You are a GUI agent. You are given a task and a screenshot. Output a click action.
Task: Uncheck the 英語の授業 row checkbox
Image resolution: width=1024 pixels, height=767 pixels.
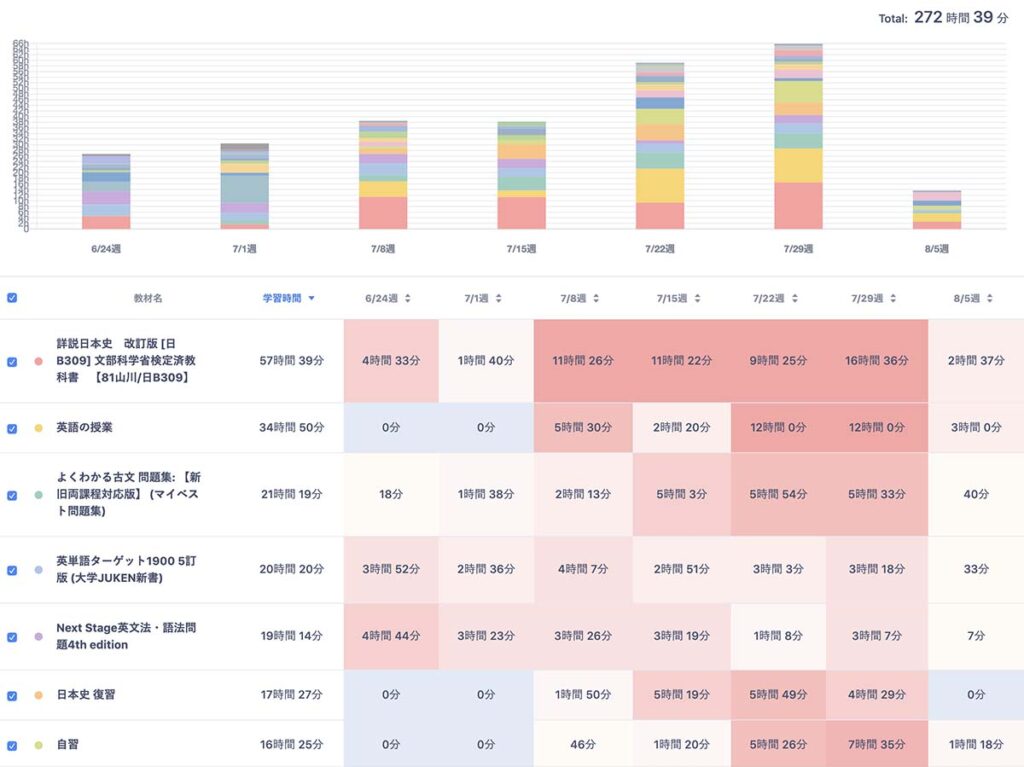(12, 428)
